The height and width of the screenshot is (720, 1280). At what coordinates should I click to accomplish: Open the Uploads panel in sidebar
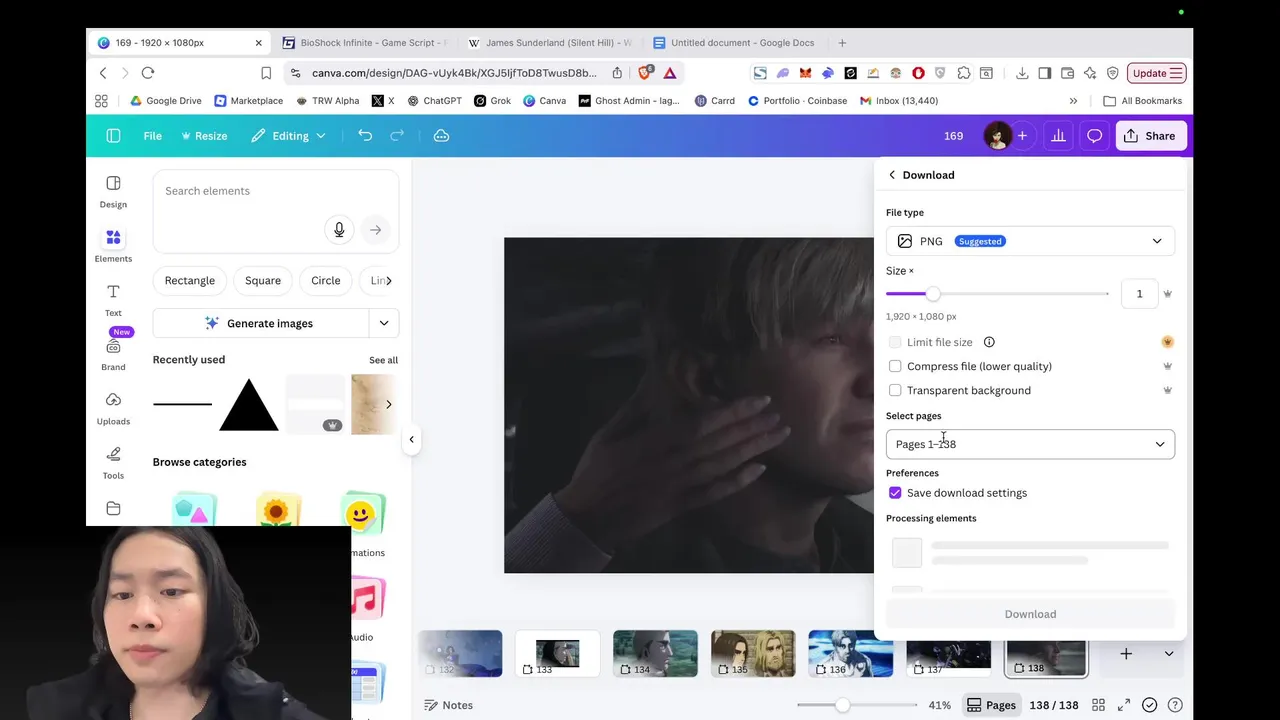coord(113,408)
